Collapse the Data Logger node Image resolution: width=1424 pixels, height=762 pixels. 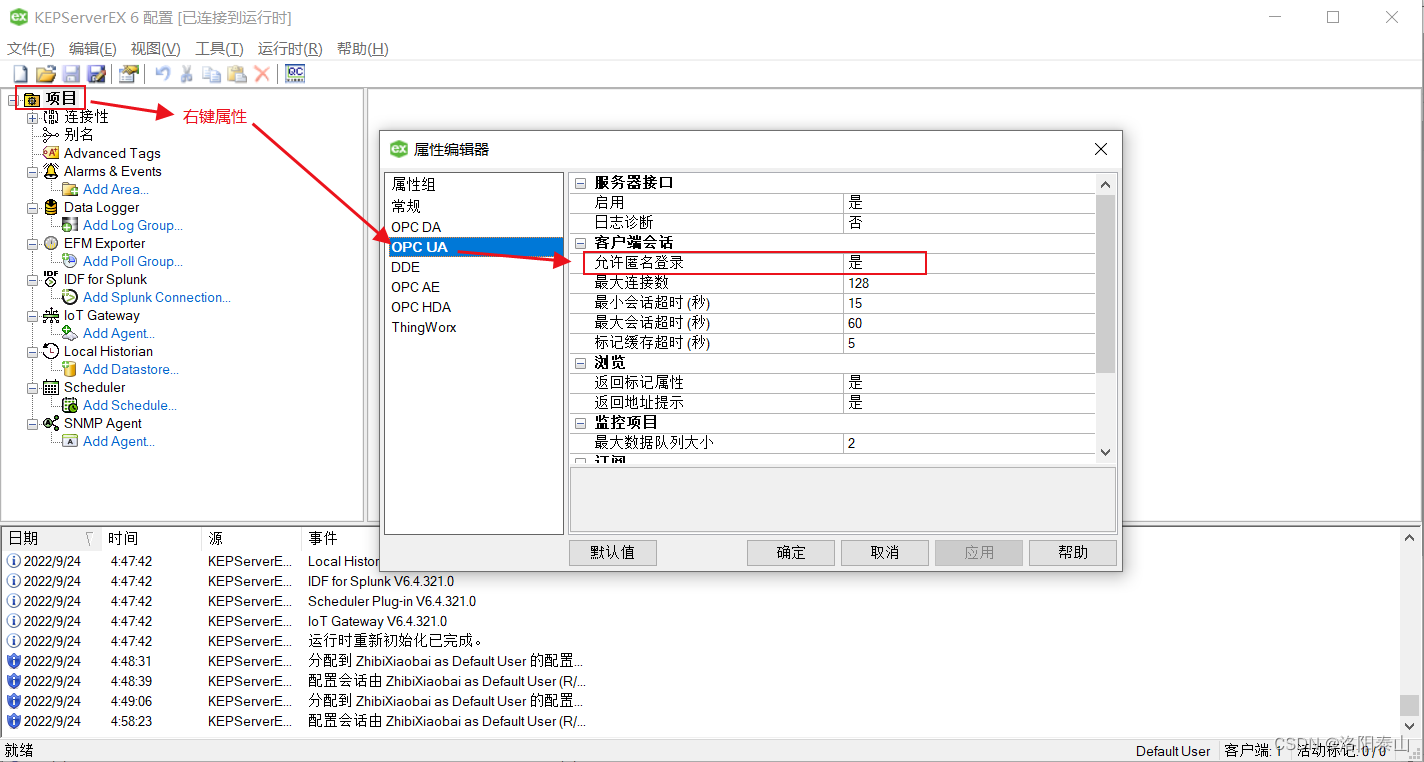tap(32, 207)
